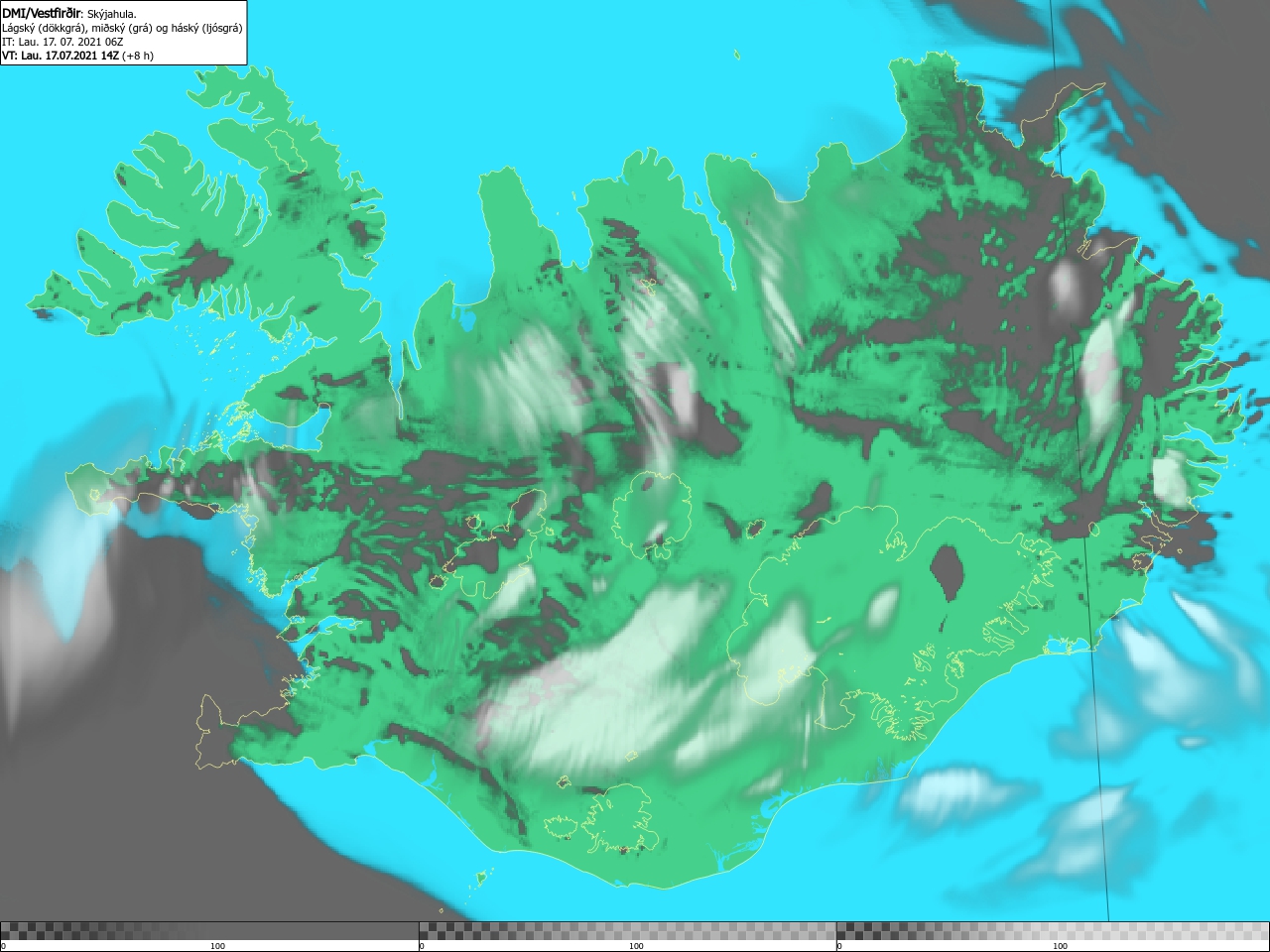This screenshot has width=1270, height=952.
Task: Click the light grey high-cloud scale bar
Action: point(1053,931)
